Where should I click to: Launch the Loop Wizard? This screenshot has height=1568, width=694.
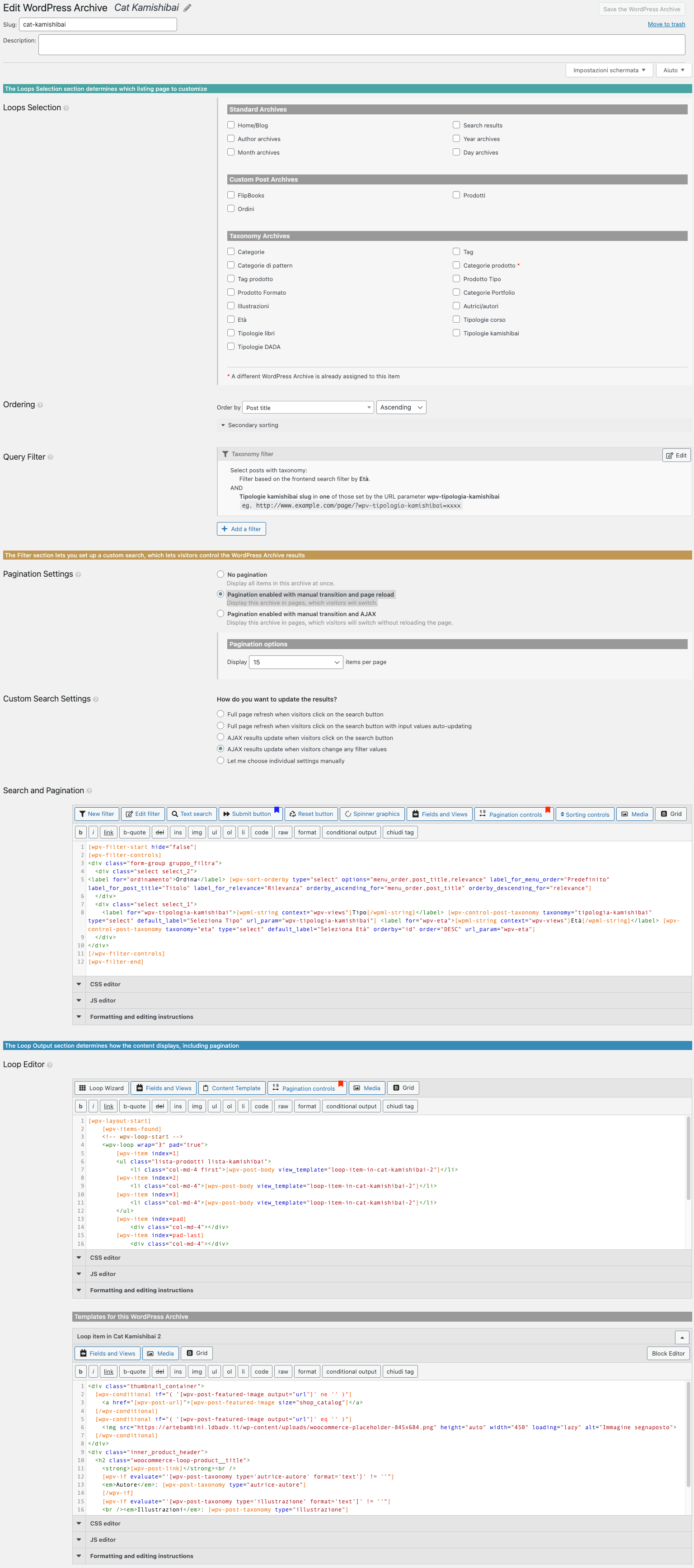pos(102,1088)
